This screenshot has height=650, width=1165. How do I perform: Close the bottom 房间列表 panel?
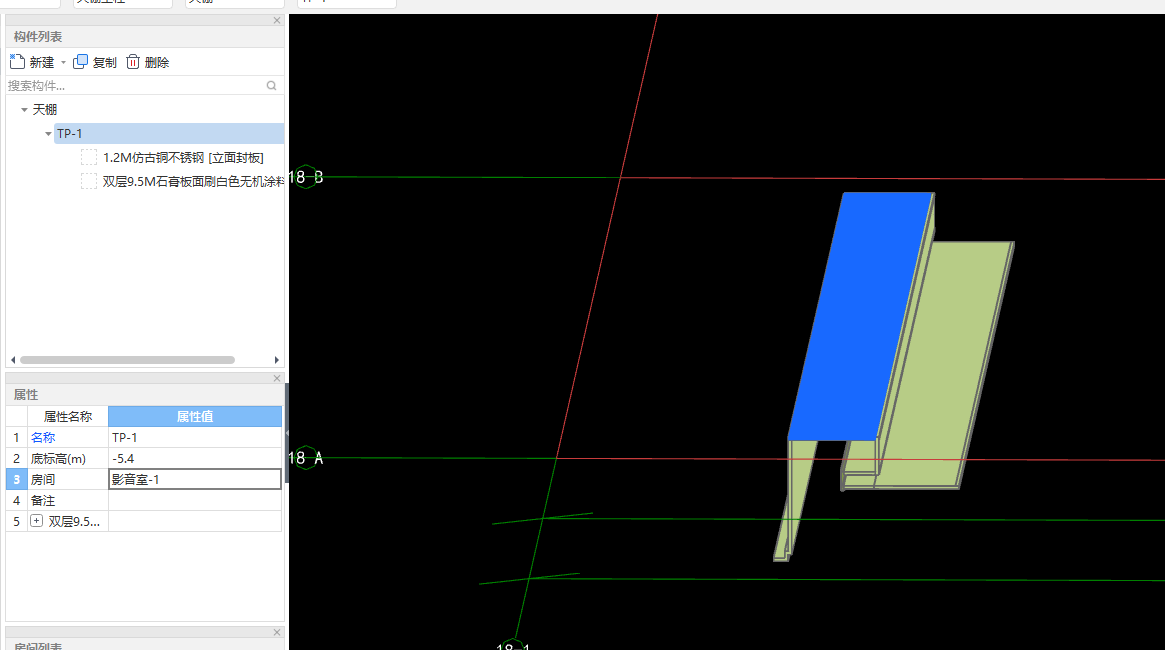(x=277, y=632)
